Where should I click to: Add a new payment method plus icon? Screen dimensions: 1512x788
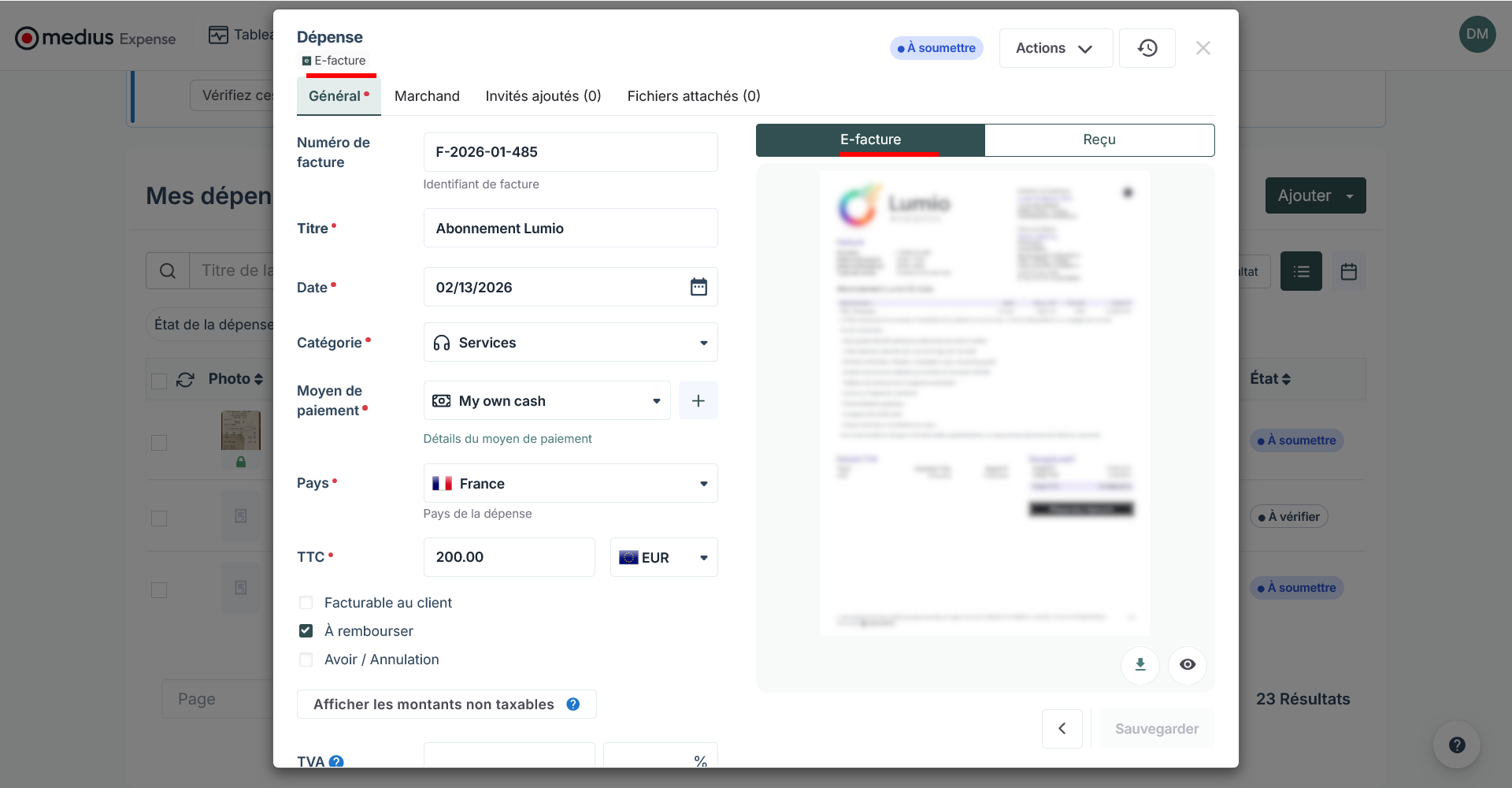click(699, 401)
